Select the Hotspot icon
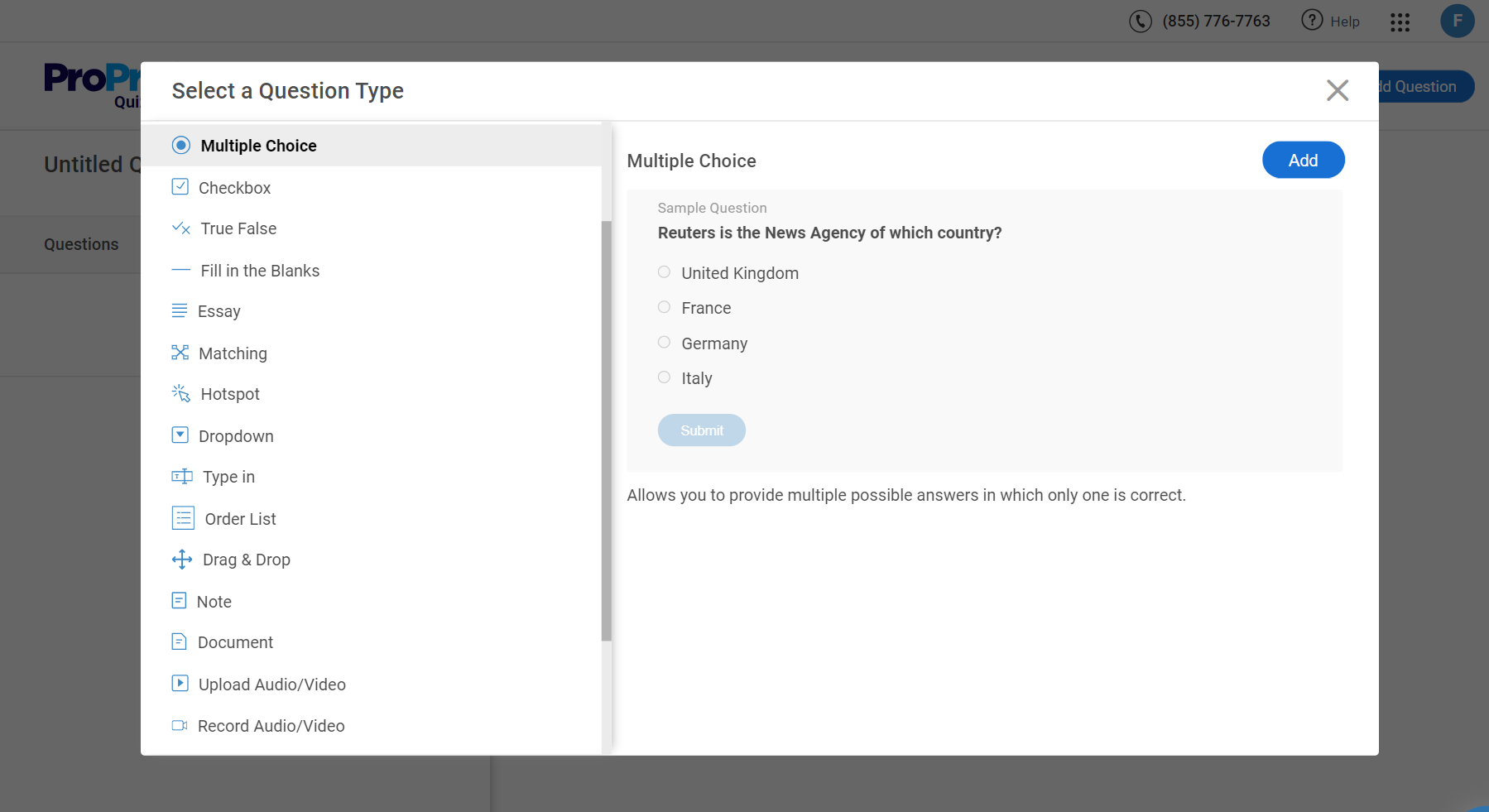Image resolution: width=1489 pixels, height=812 pixels. 180,394
